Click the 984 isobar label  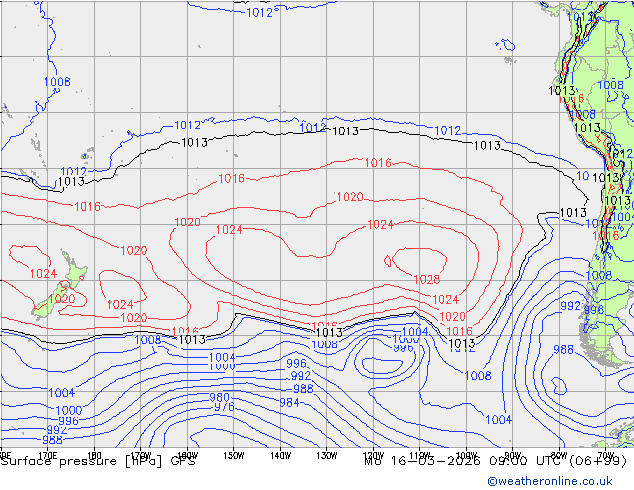[x=290, y=403]
